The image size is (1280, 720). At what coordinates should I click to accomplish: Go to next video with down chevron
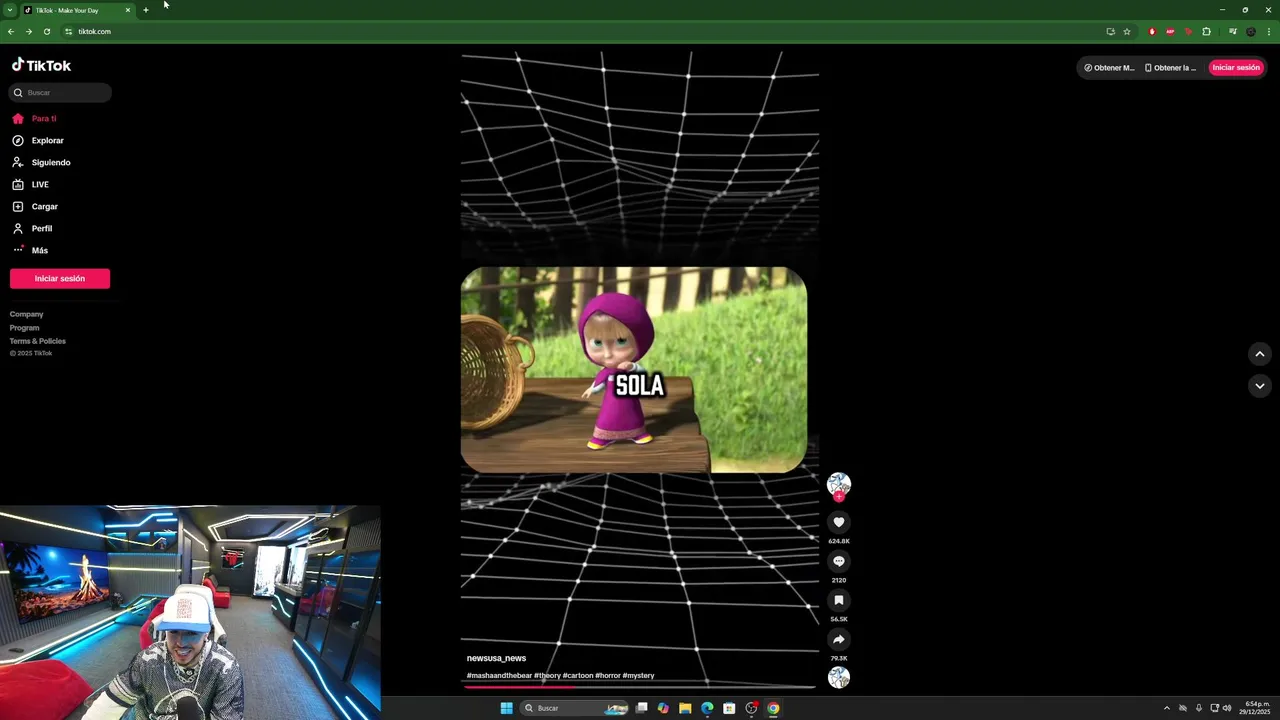pyautogui.click(x=1260, y=386)
